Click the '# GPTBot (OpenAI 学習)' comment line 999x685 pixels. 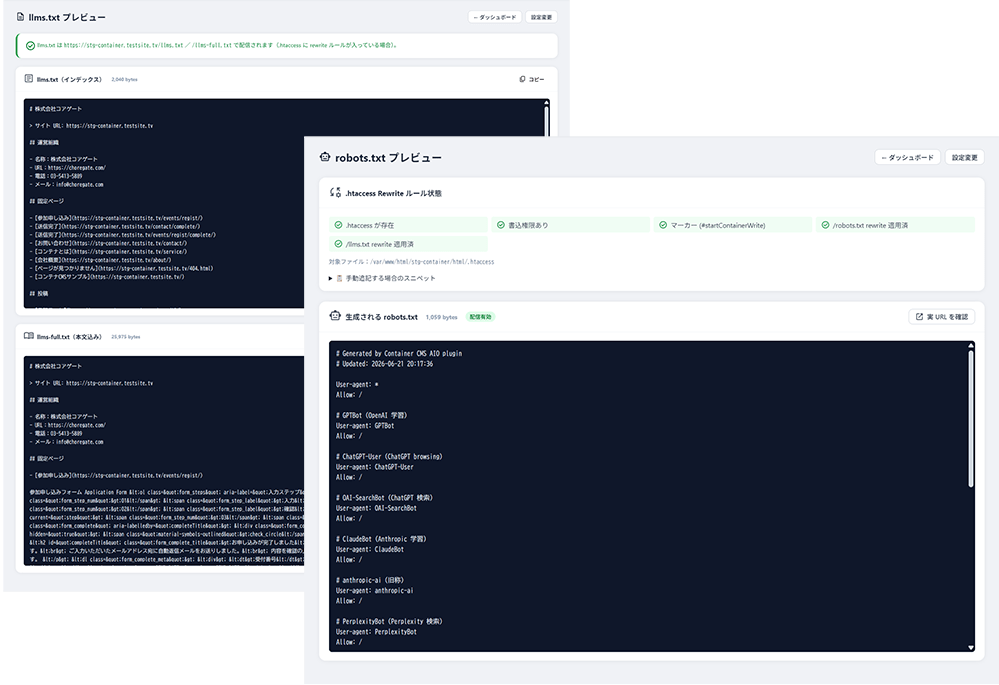coord(371,415)
